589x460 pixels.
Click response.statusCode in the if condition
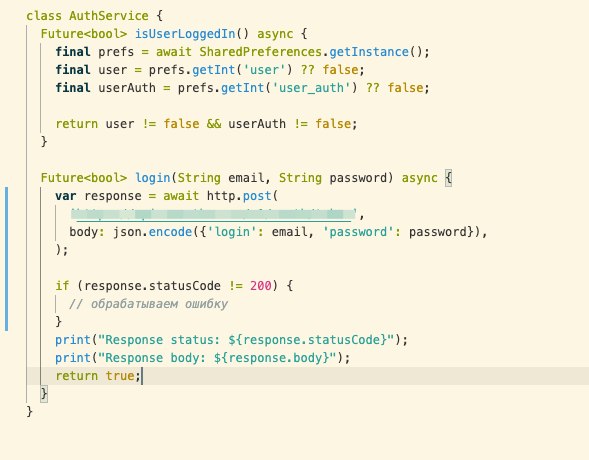pos(153,286)
